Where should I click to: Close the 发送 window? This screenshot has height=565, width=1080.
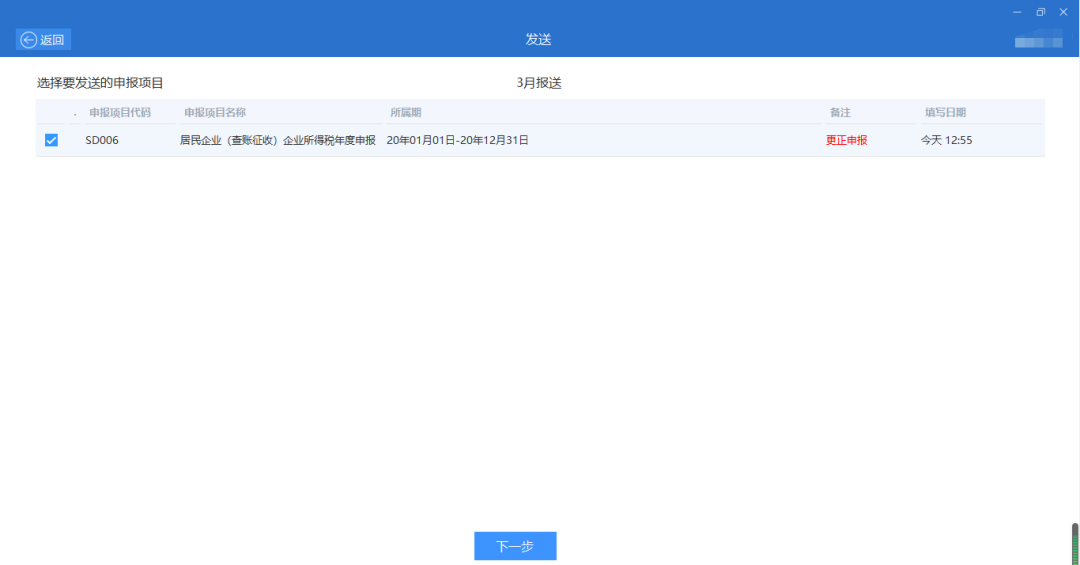(x=1063, y=12)
